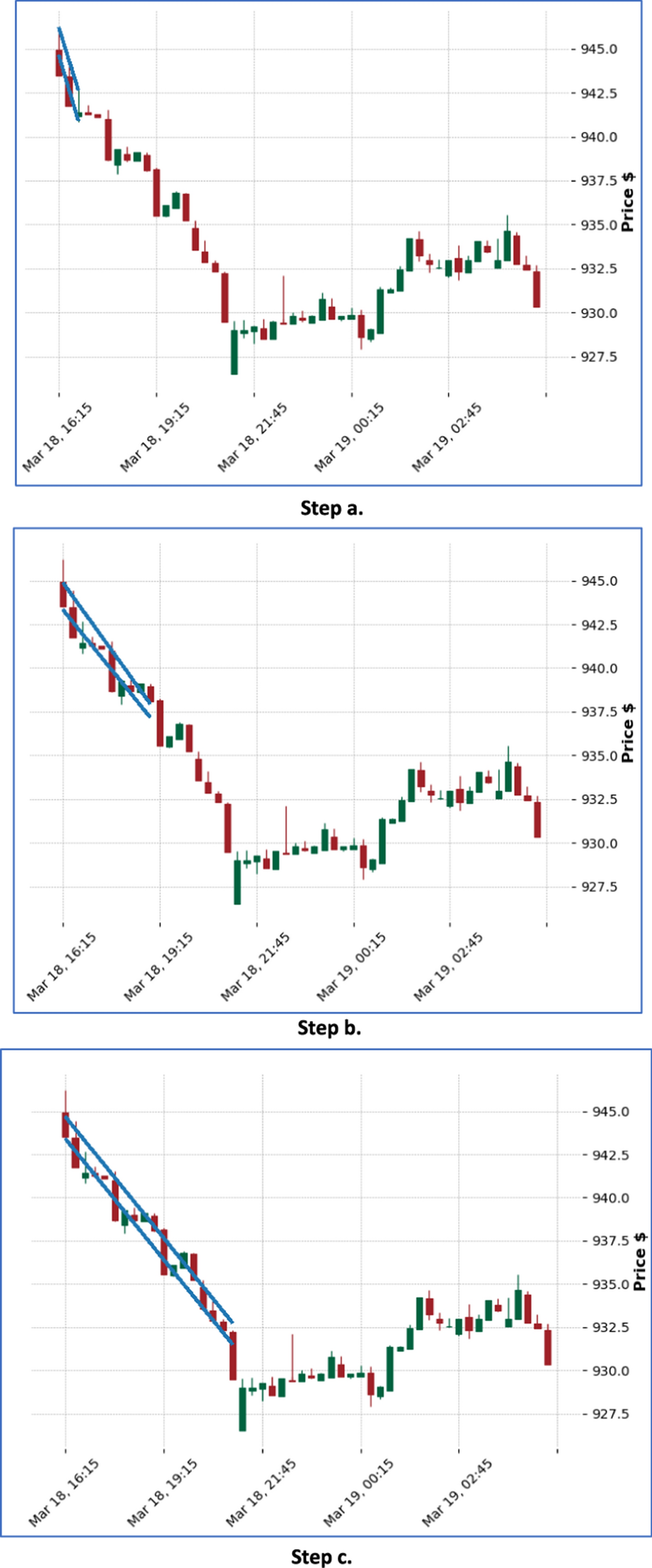Click the first red candlestick in Step b chart
Image resolution: width=652 pixels, height=1568 pixels.
click(x=63, y=594)
